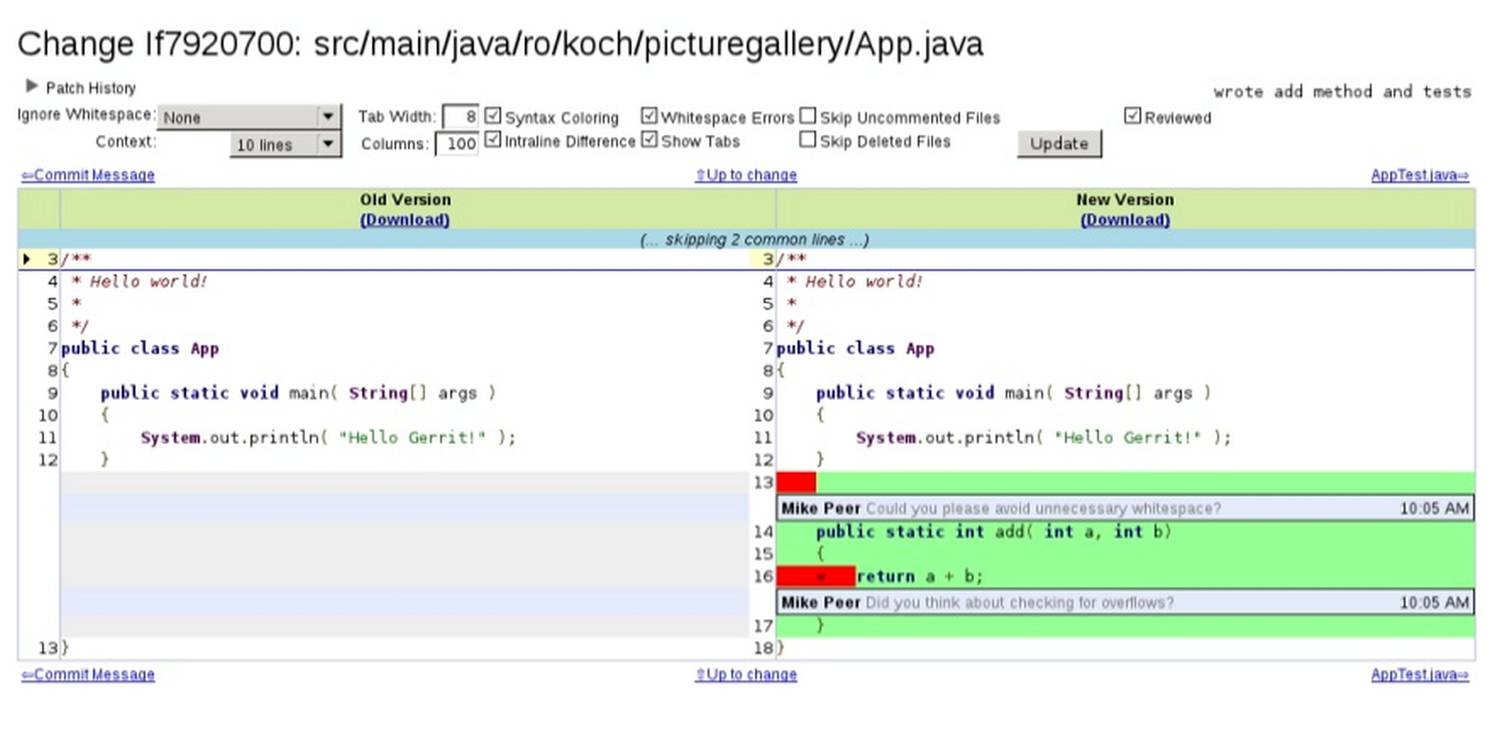Expand the Patch History disclosure triangle

pyautogui.click(x=32, y=87)
